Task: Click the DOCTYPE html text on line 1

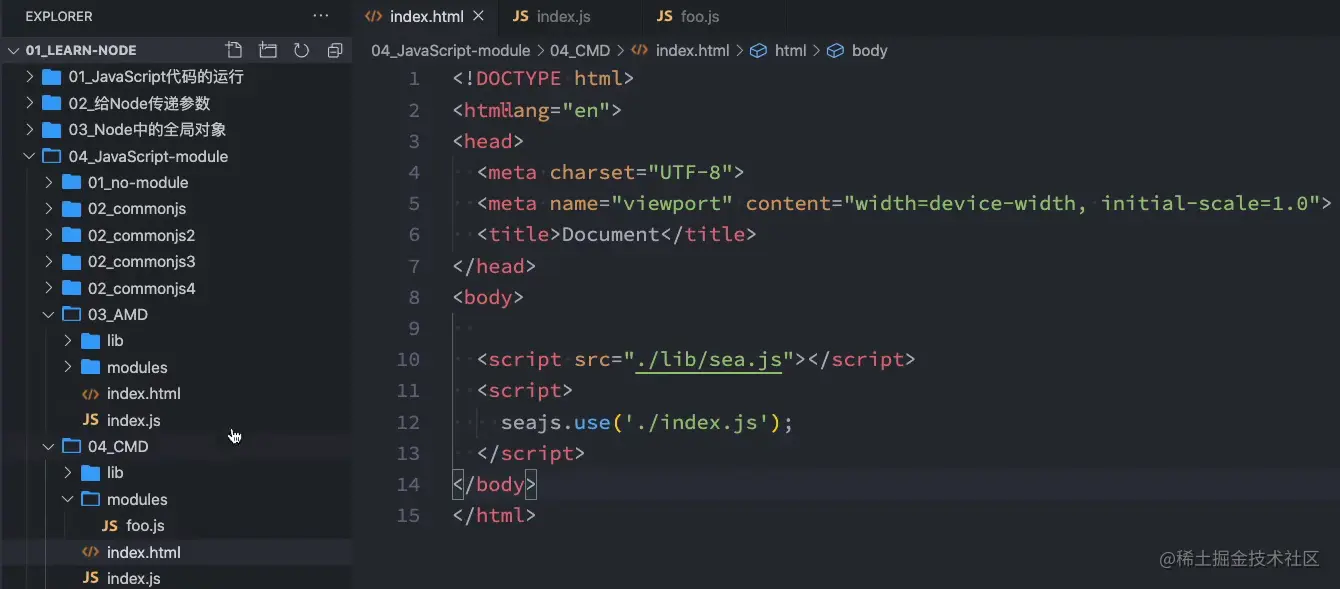Action: pyautogui.click(x=549, y=78)
